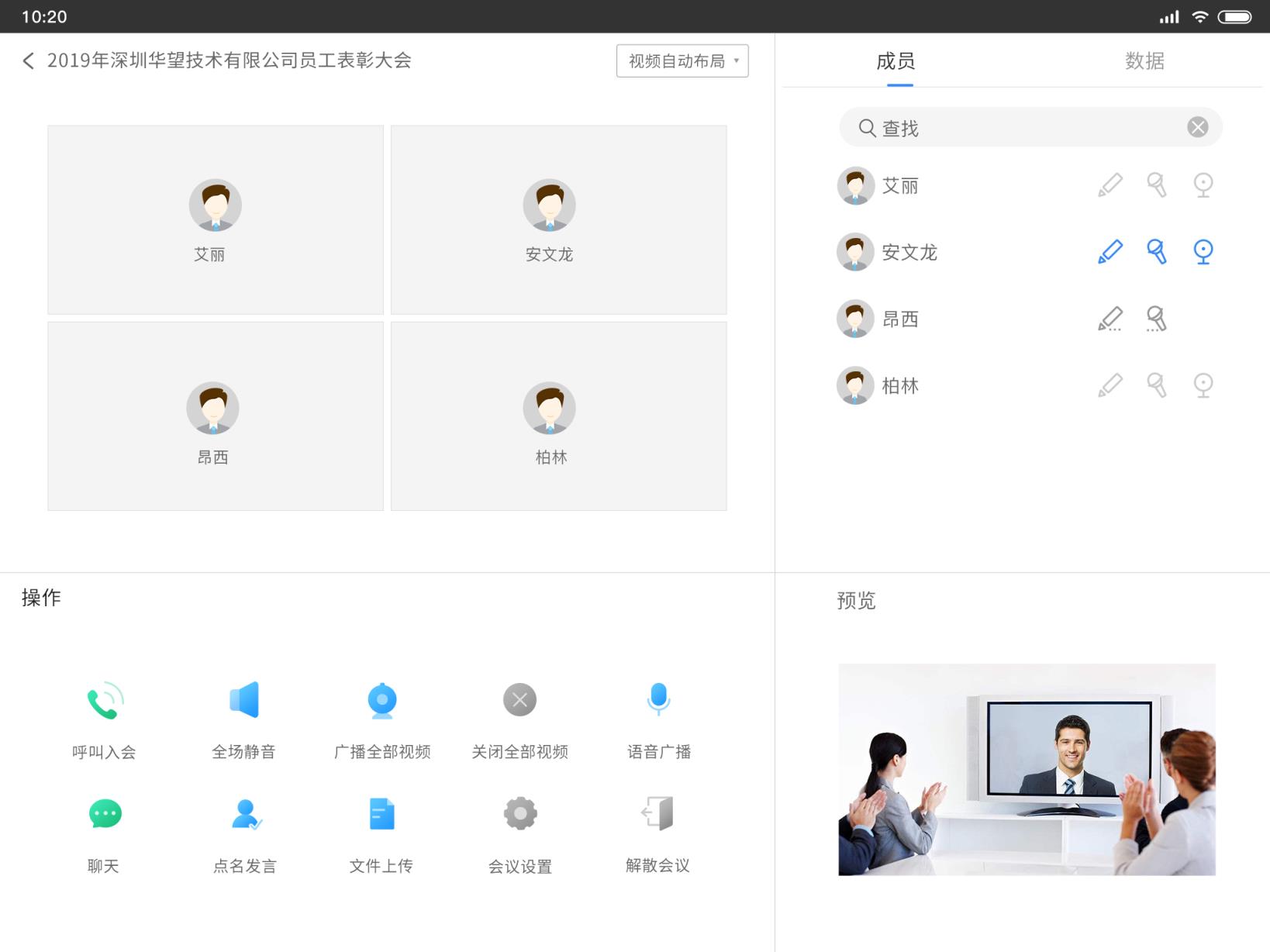Click the 关闭全部视频 close icon

point(519,700)
